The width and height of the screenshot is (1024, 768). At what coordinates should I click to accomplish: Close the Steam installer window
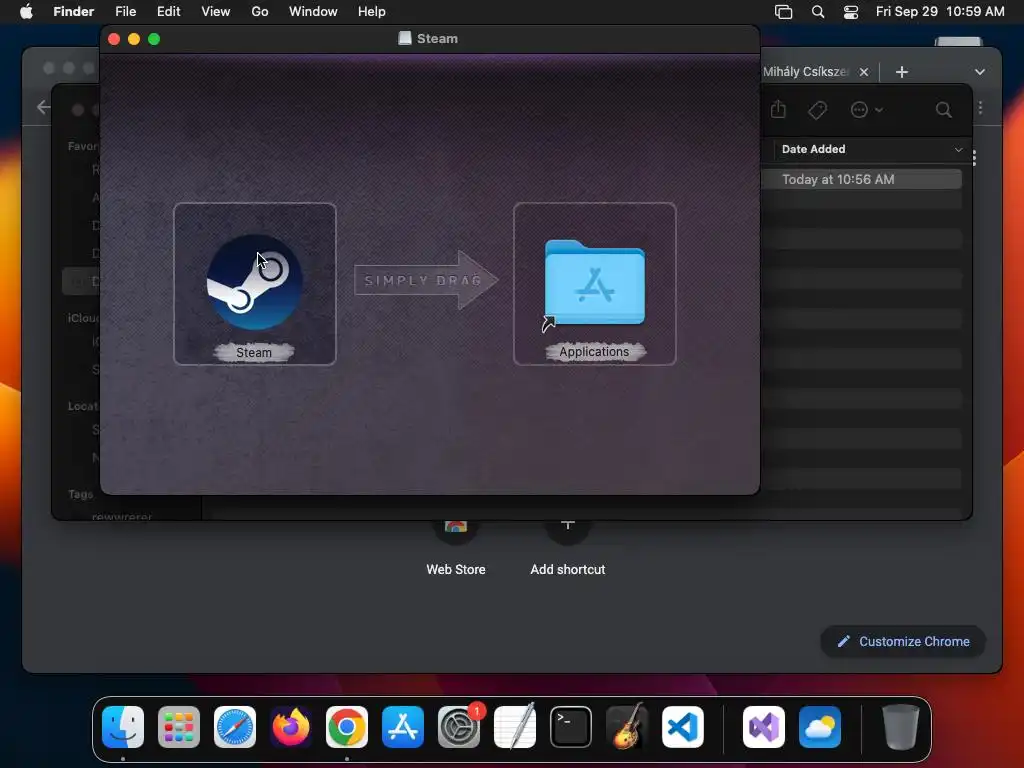click(x=114, y=39)
